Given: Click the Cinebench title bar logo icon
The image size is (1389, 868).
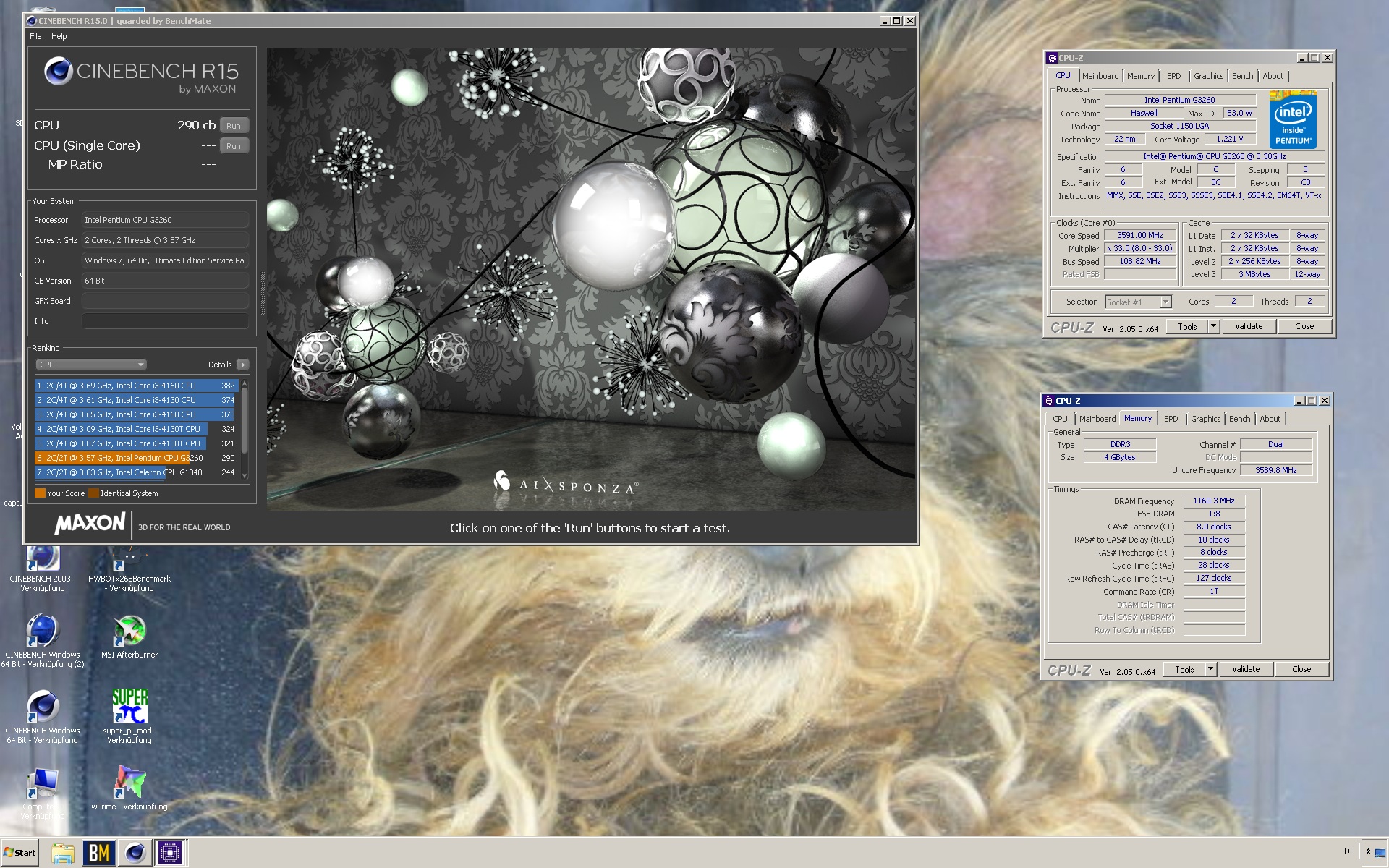Looking at the screenshot, I should [32, 21].
